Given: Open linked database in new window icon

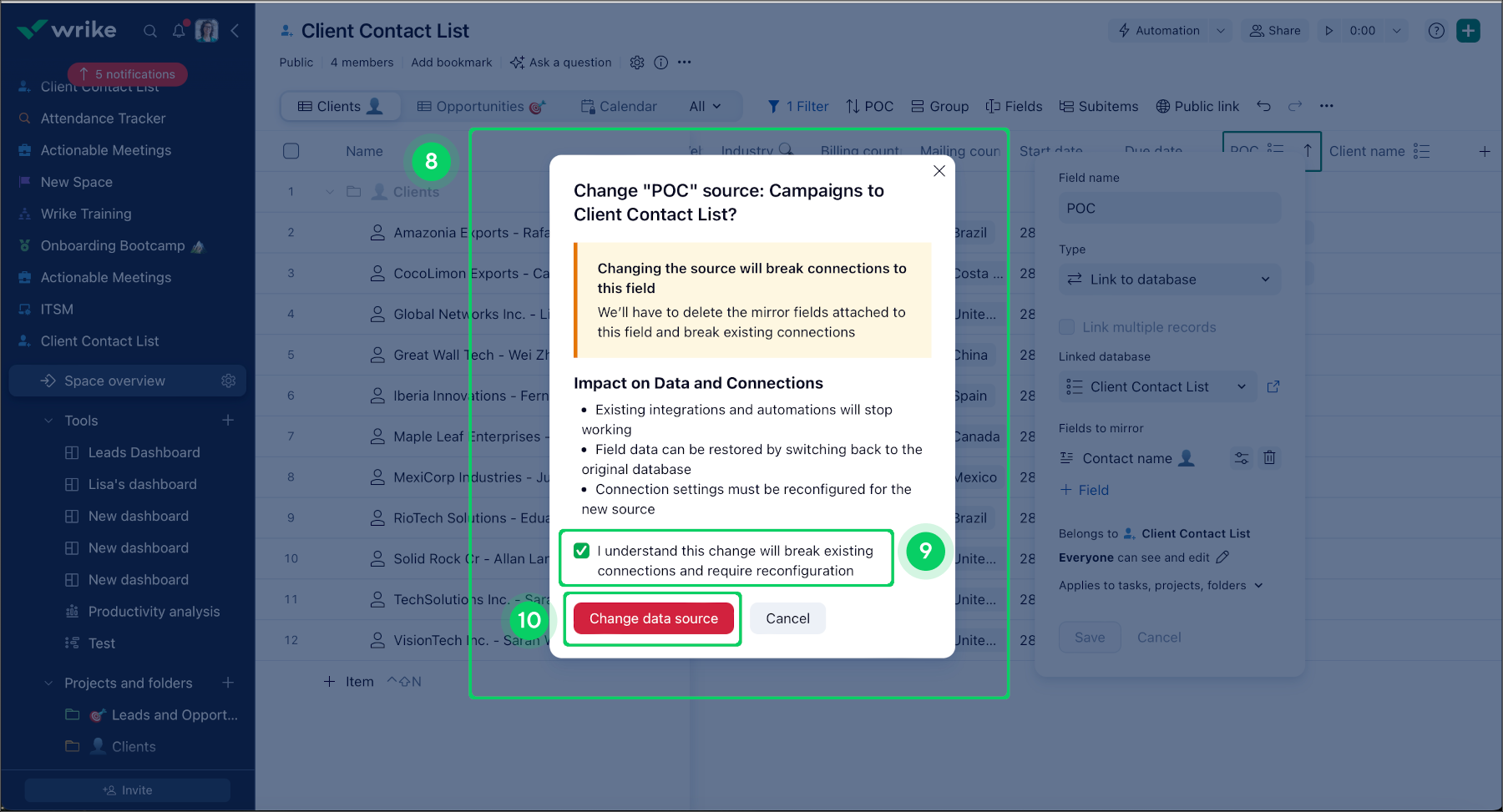Looking at the screenshot, I should [1273, 386].
